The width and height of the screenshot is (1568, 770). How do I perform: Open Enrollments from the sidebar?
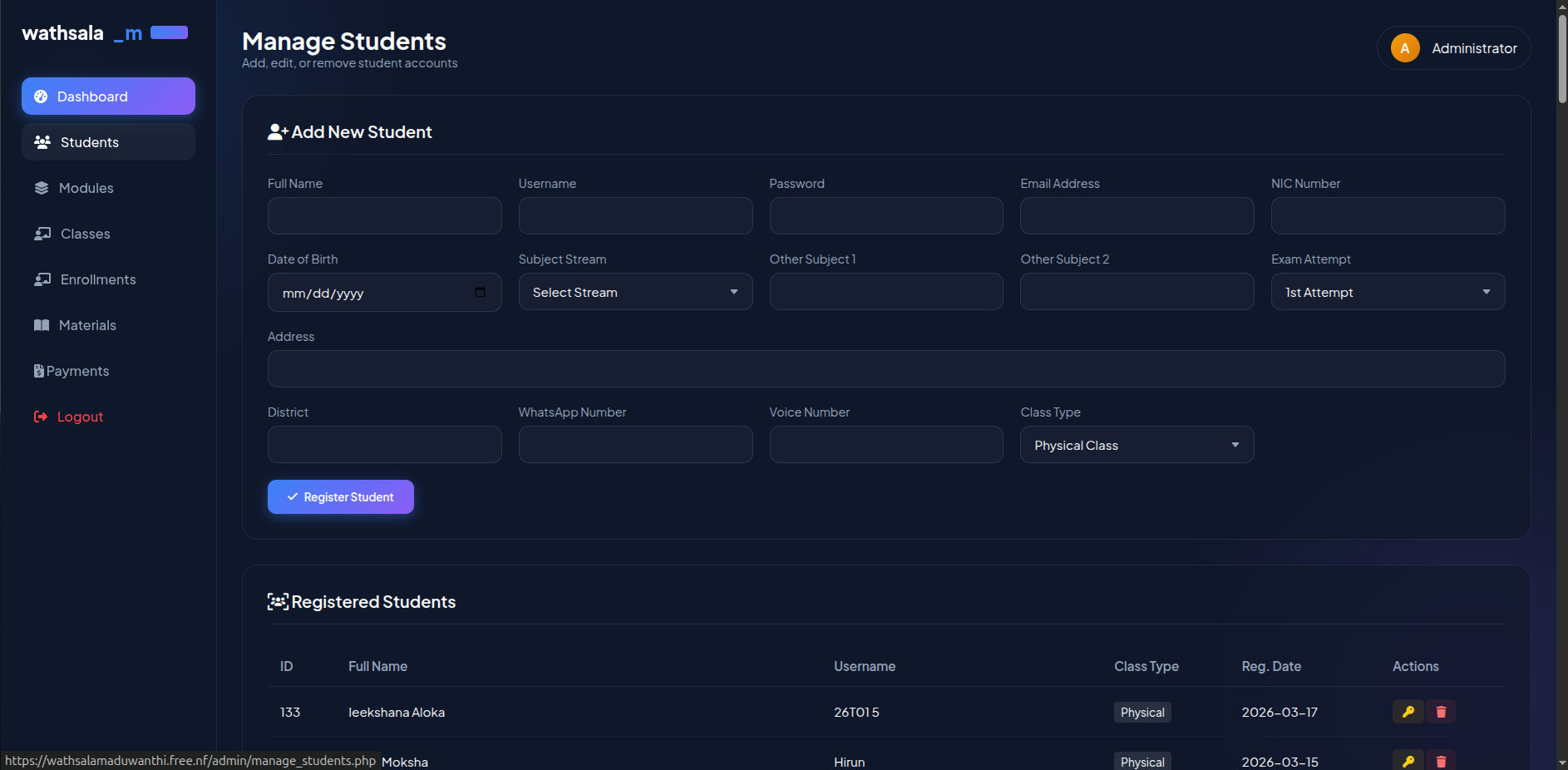click(x=108, y=279)
